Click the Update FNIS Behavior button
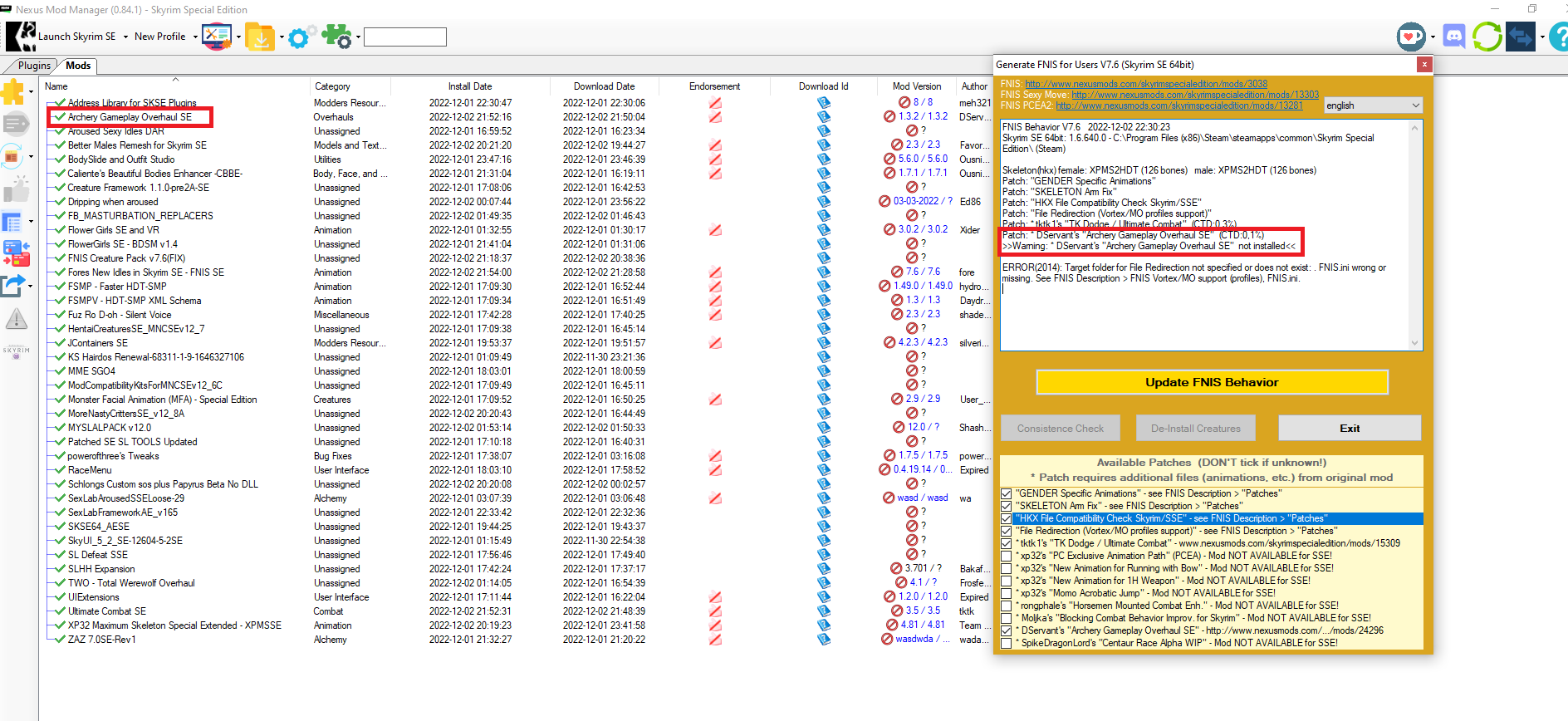Screen dimensions: 1568x721 1212,382
